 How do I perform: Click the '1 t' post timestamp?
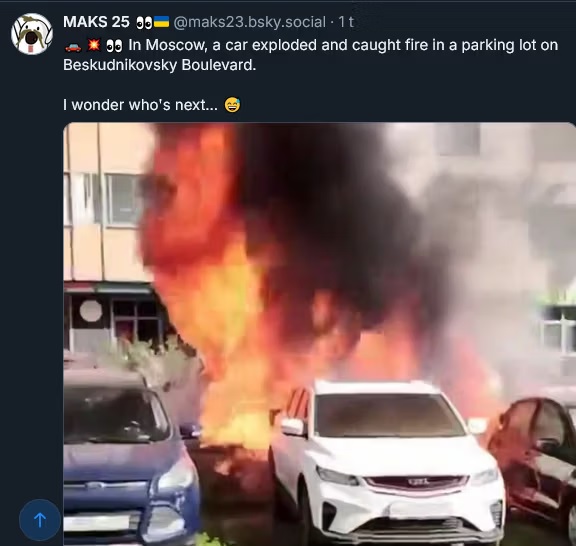346,22
